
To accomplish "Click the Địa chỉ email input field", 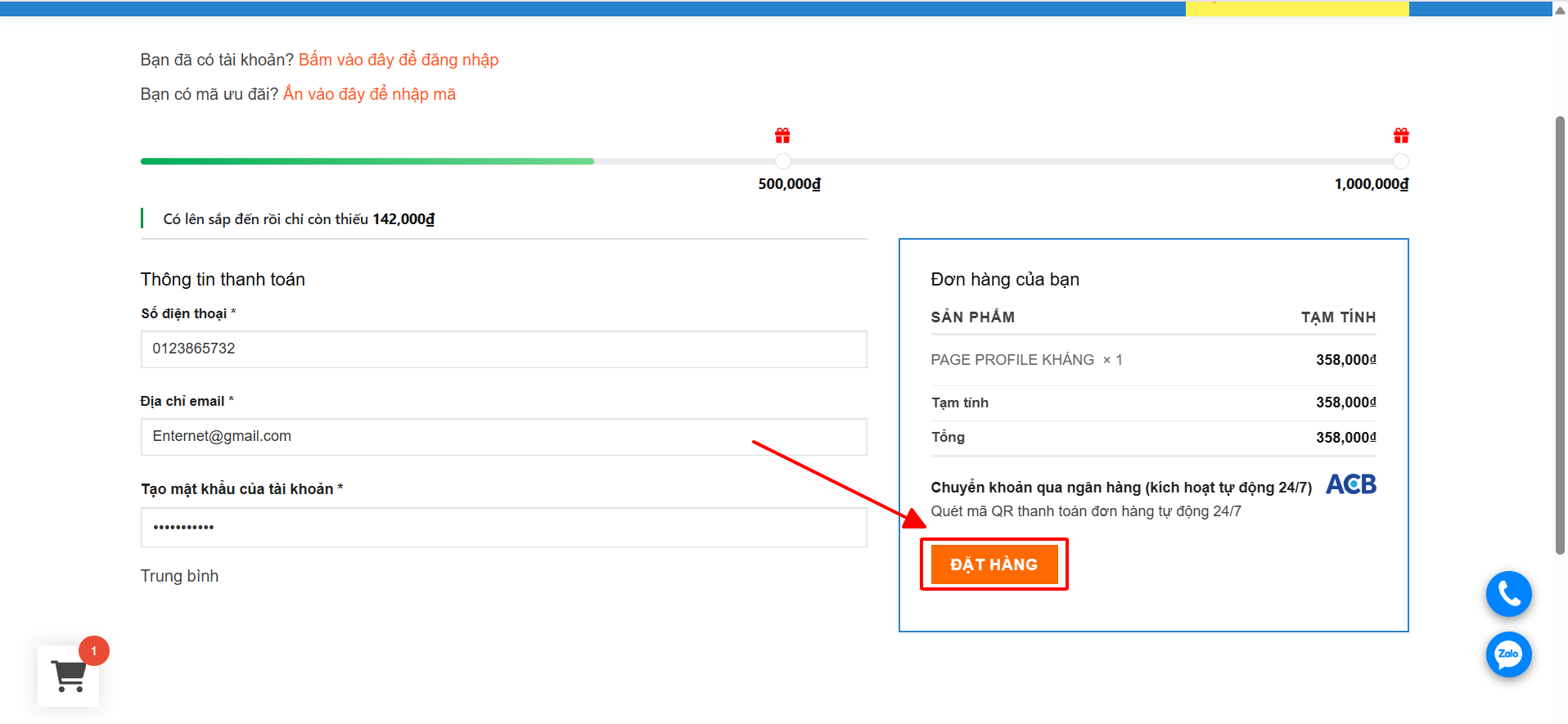I will point(503,437).
